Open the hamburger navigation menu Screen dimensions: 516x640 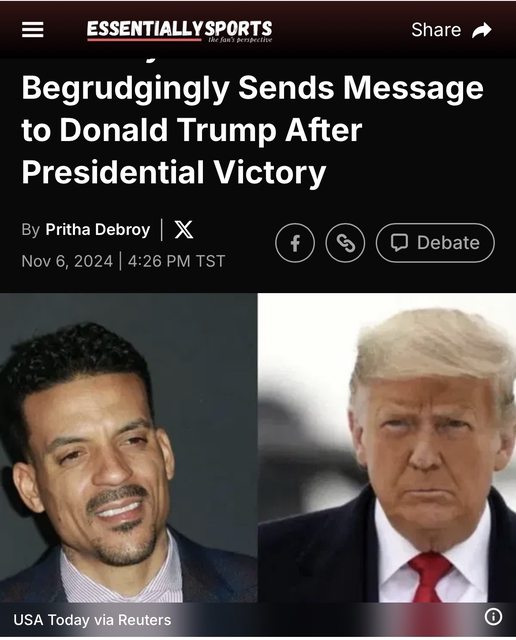33,29
